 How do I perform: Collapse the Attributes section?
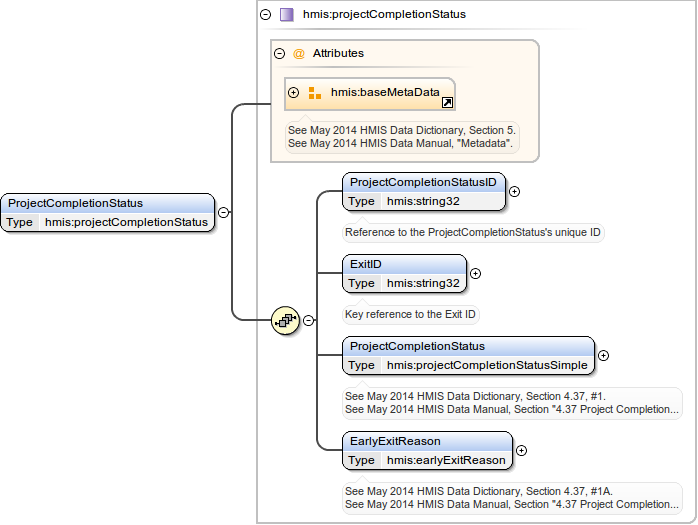279,53
